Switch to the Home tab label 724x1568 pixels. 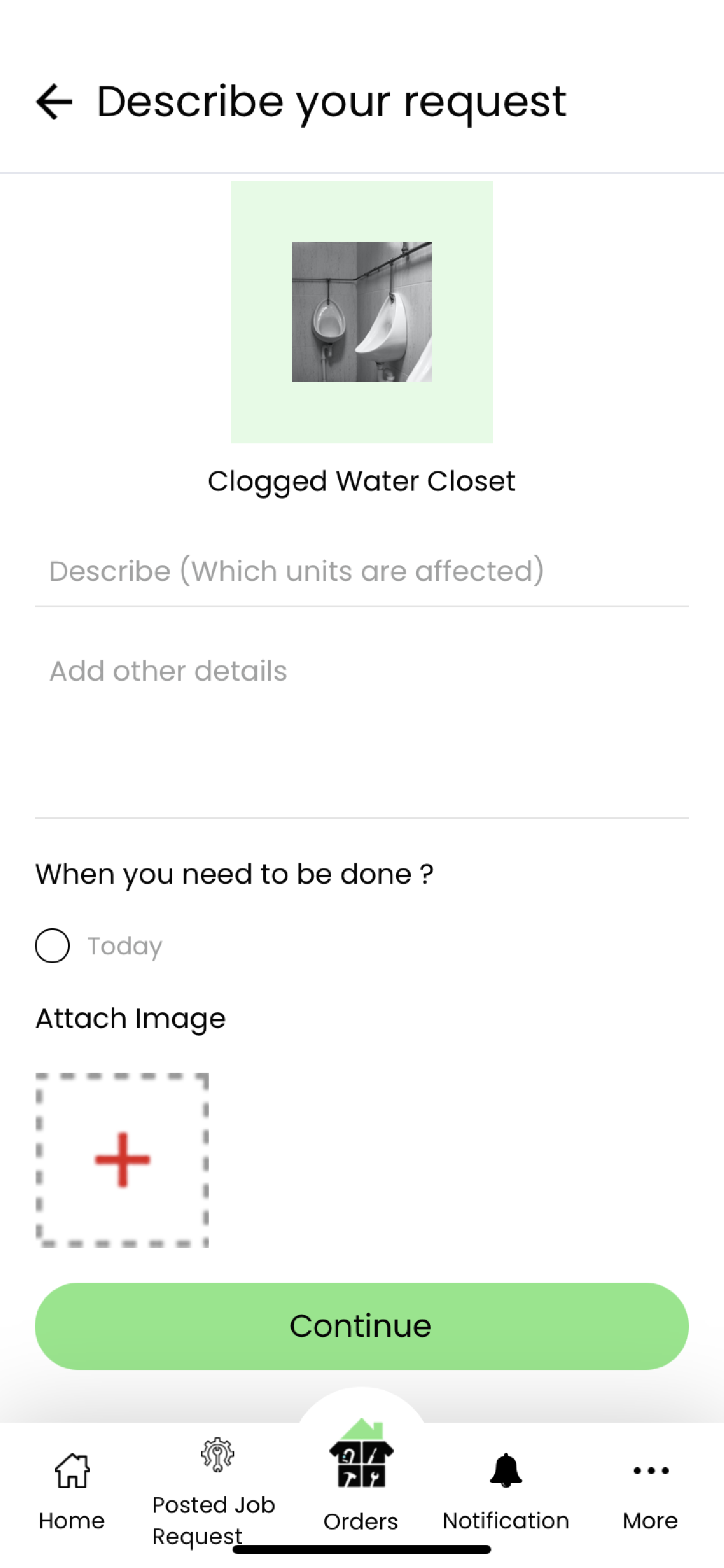[72, 1521]
